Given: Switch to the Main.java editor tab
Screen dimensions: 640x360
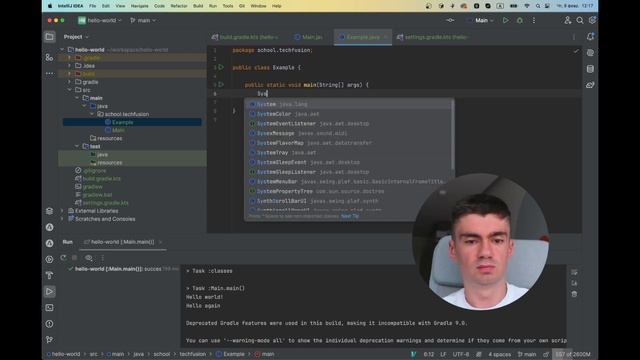Looking at the screenshot, I should tap(309, 37).
